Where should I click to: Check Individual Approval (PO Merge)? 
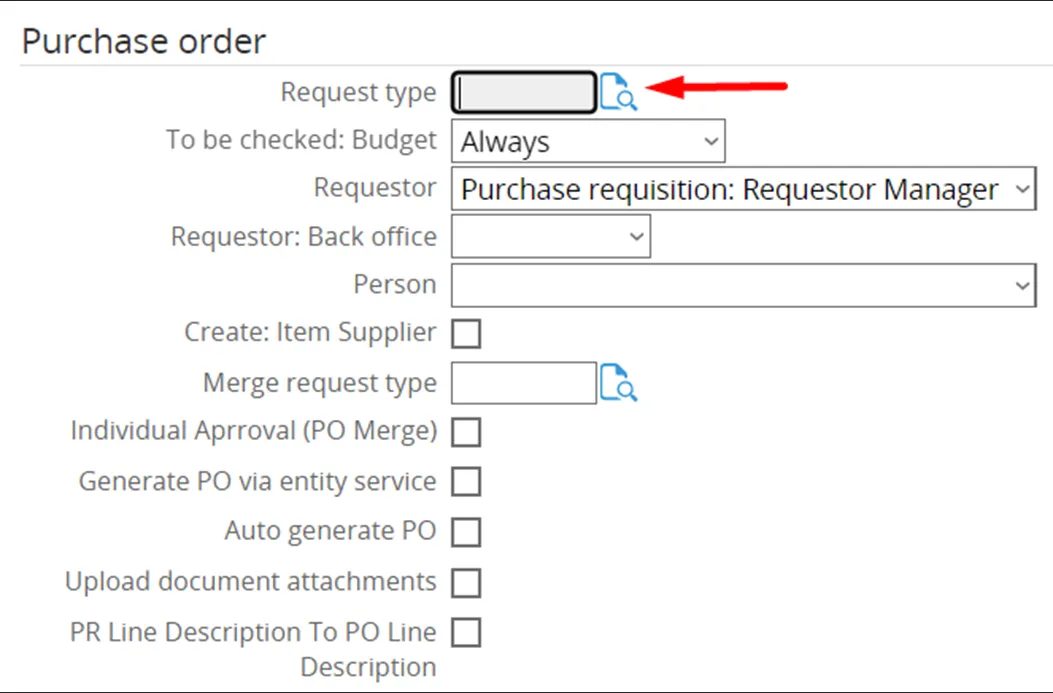pyautogui.click(x=466, y=432)
